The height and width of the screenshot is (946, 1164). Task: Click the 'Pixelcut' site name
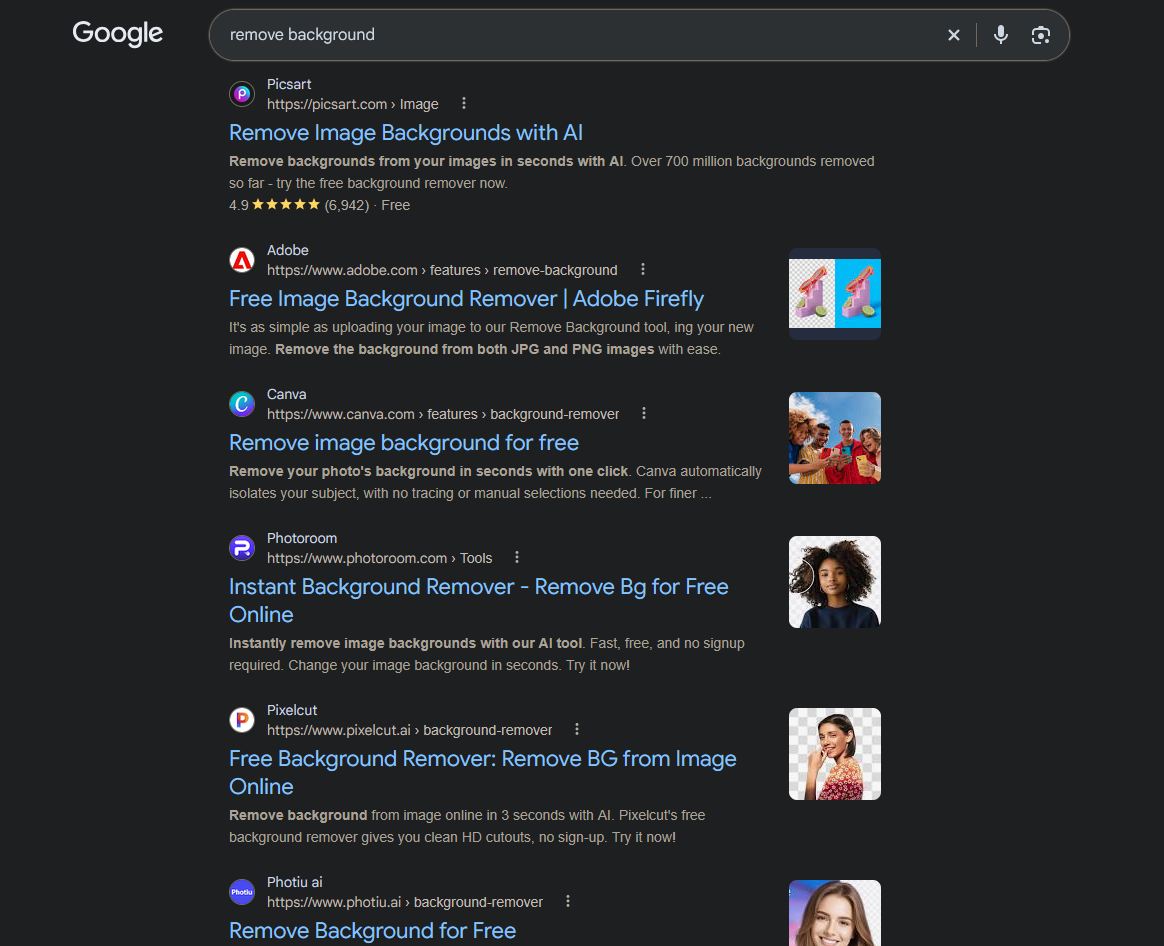292,710
